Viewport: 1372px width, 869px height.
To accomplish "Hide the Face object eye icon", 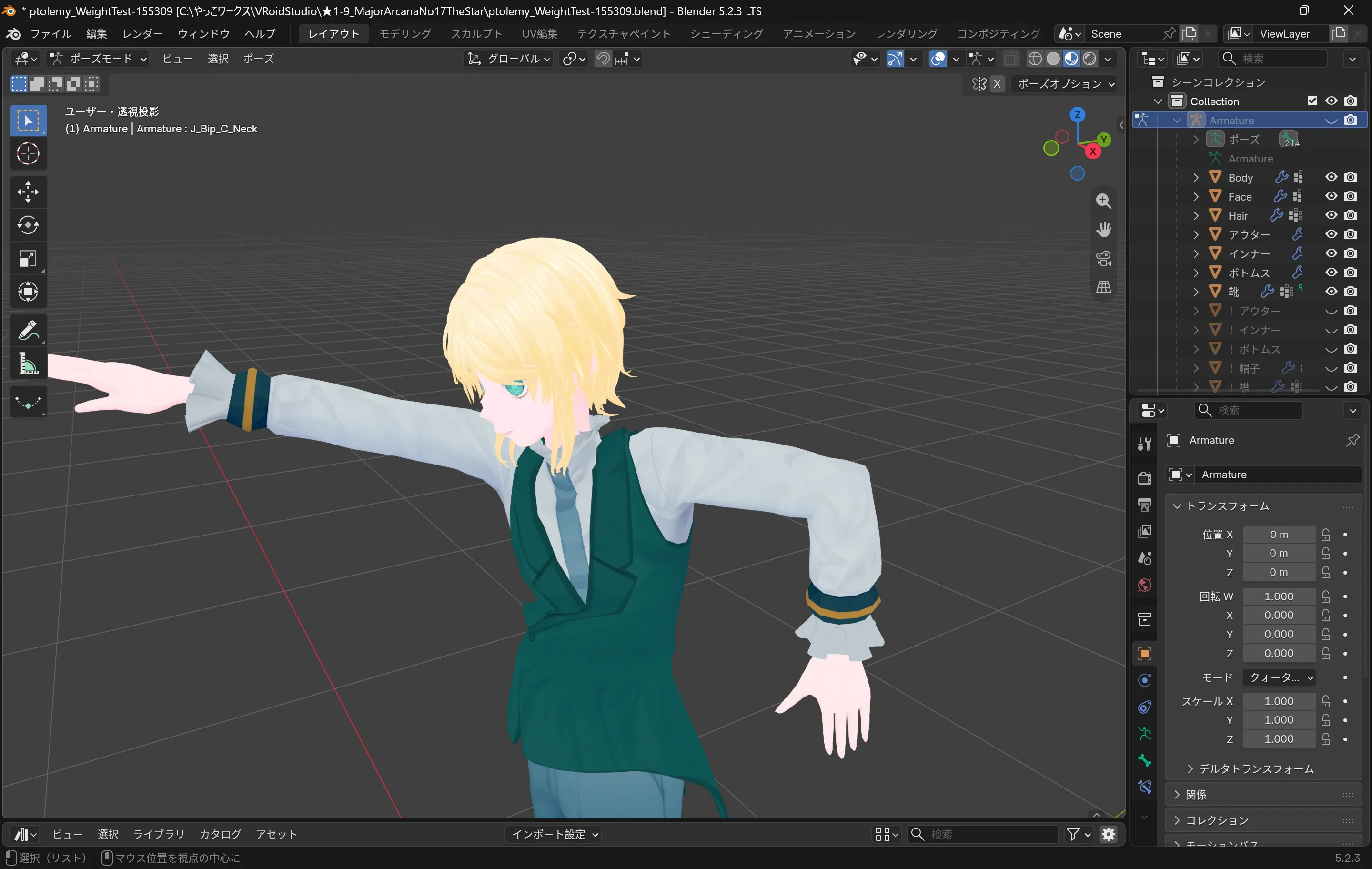I will pyautogui.click(x=1331, y=196).
